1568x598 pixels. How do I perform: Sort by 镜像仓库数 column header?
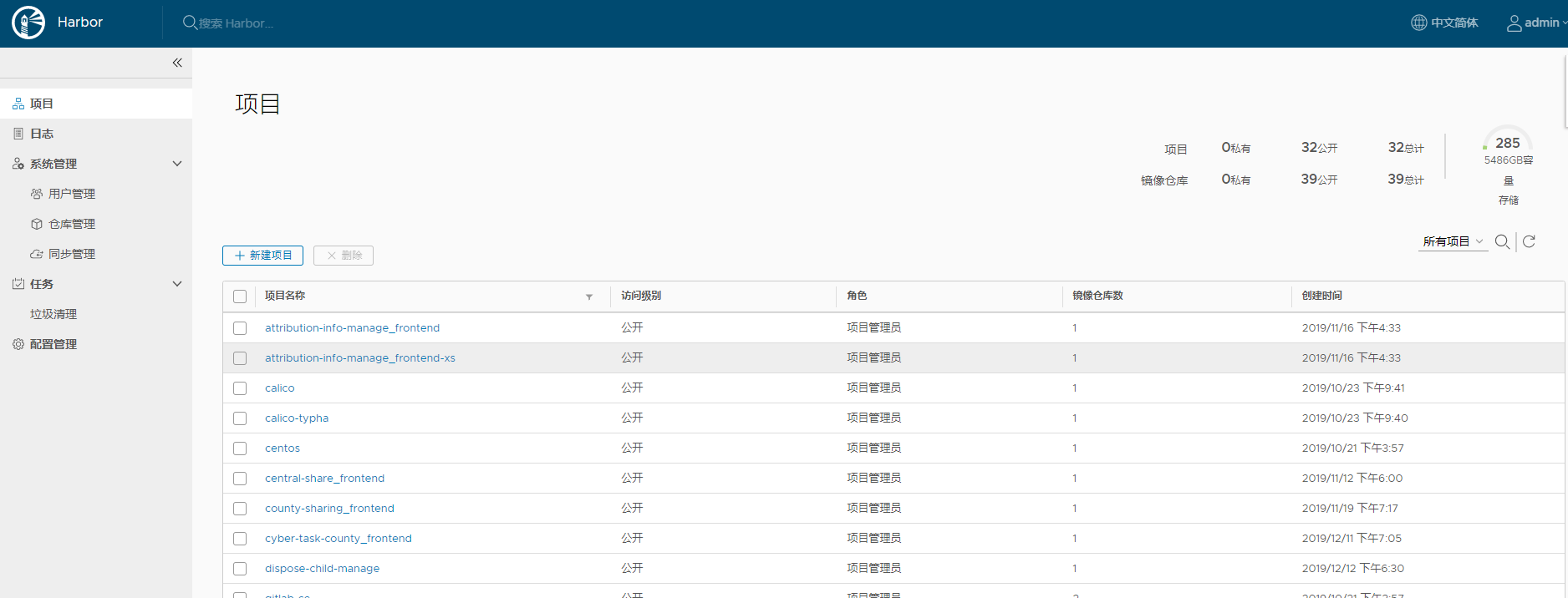coord(1098,296)
